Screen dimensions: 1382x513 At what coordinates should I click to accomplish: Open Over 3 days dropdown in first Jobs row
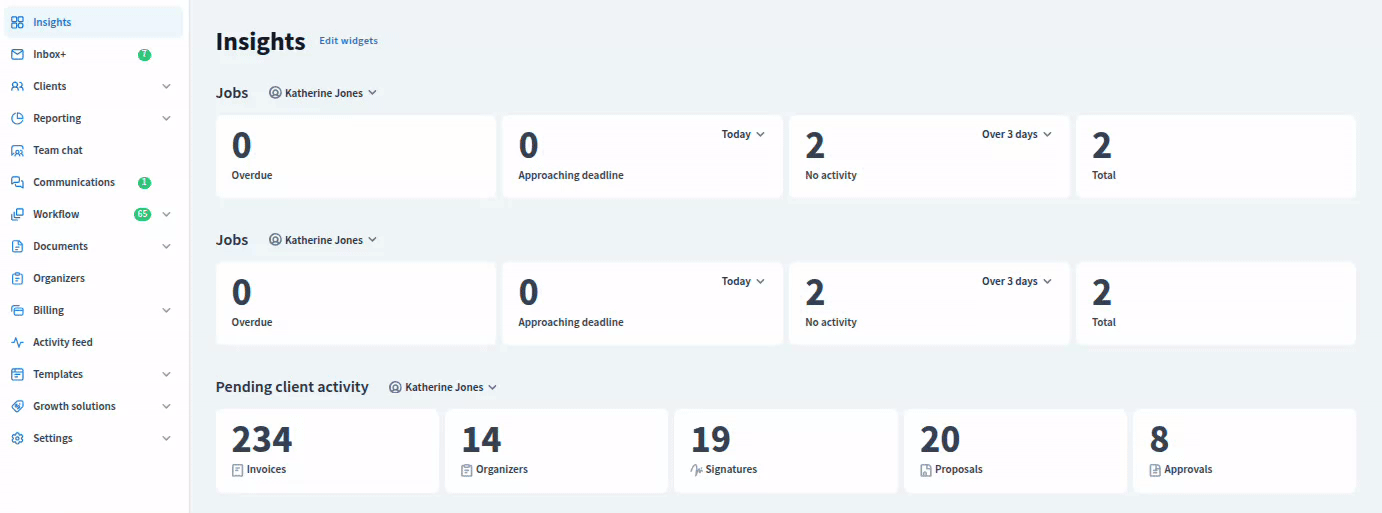click(1016, 134)
